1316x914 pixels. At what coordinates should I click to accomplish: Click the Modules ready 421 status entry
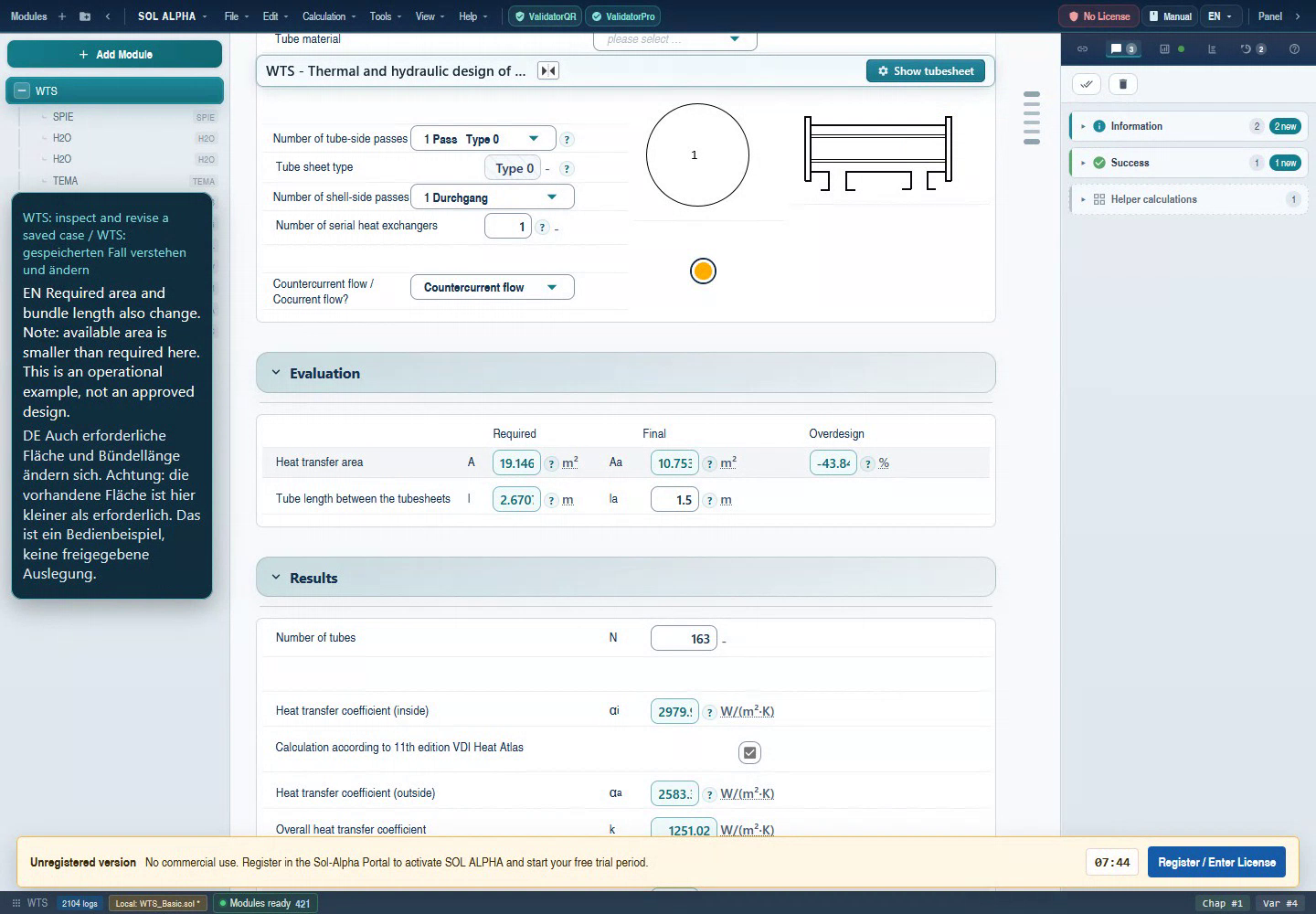[x=265, y=903]
